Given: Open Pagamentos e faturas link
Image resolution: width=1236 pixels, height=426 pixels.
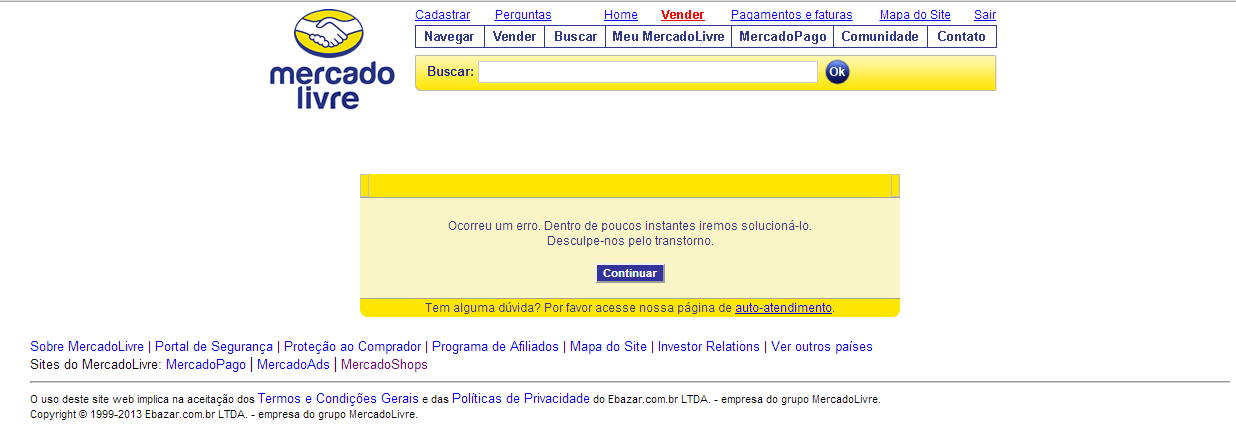Looking at the screenshot, I should pos(792,15).
